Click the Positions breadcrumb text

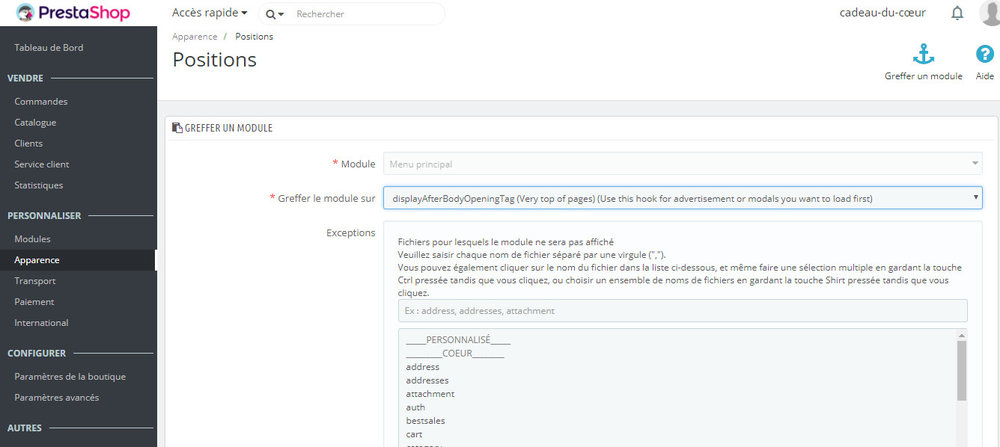(254, 37)
